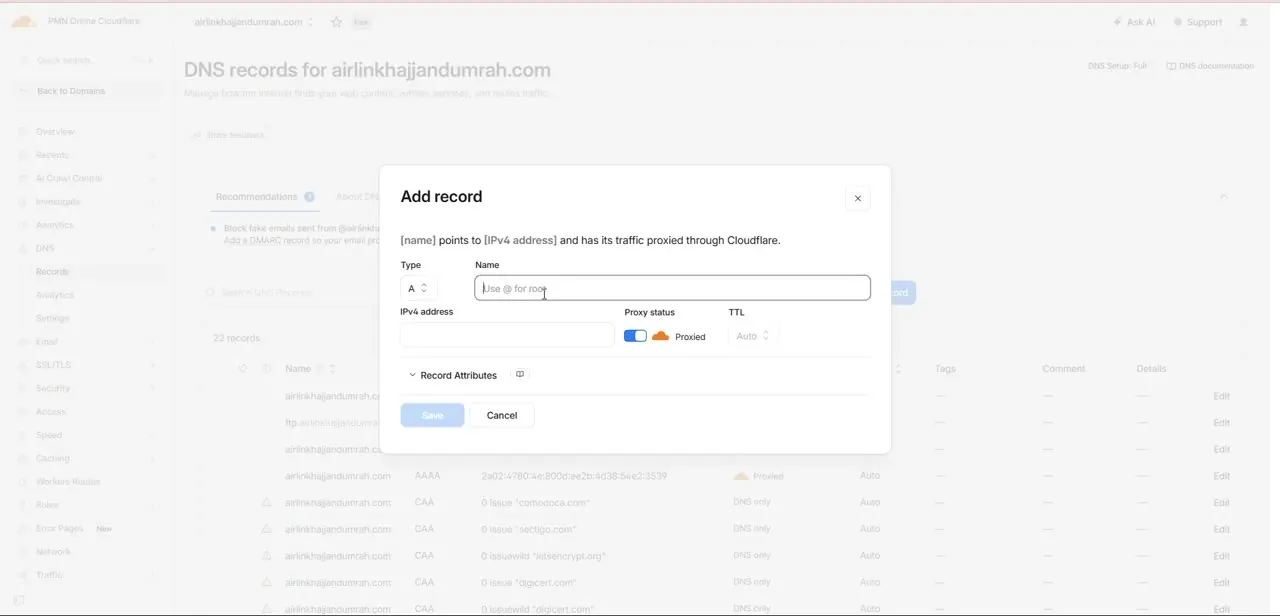This screenshot has height=616, width=1280.
Task: Click the warning icon on the comodoca.com row
Action: click(x=267, y=502)
